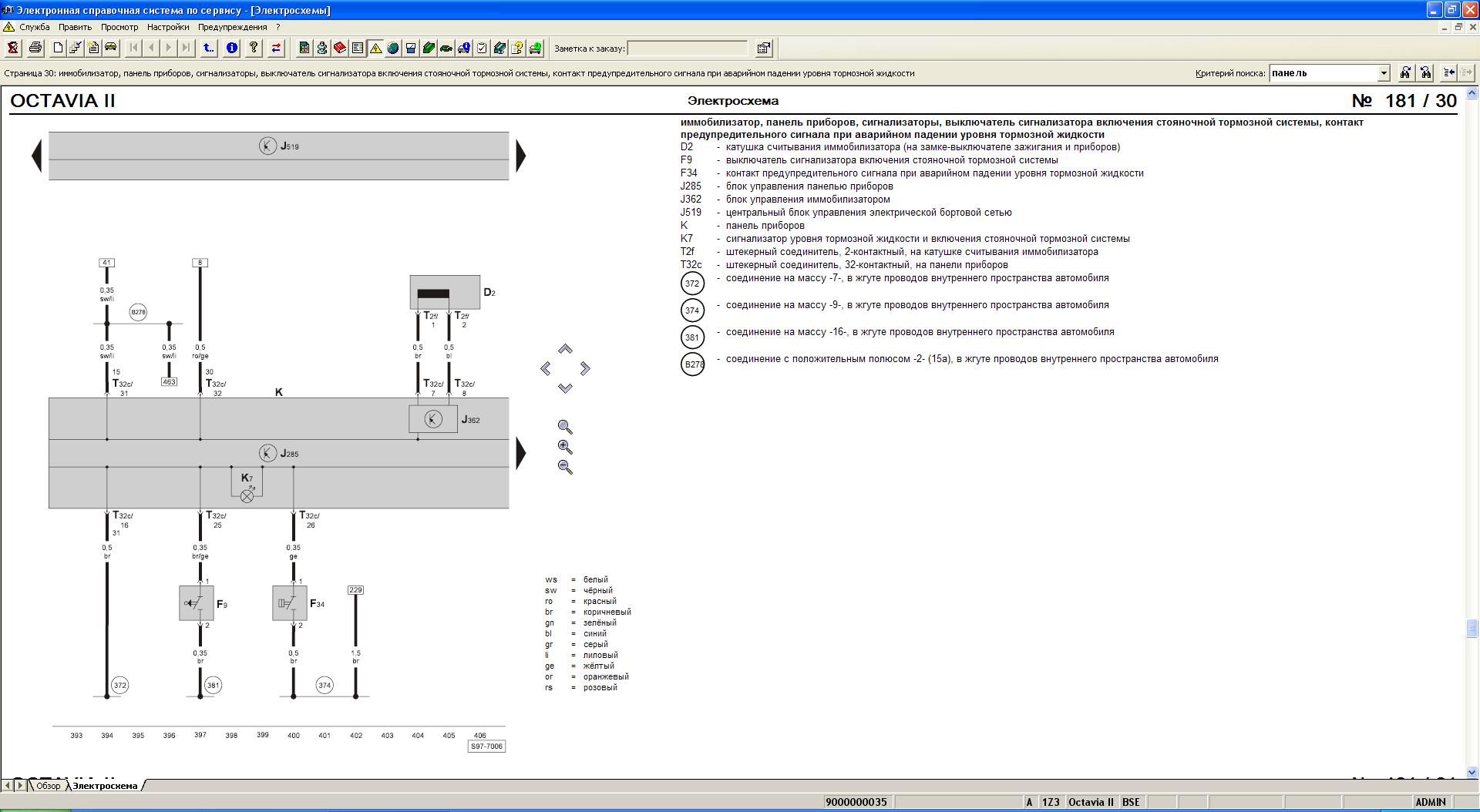Go to next page arrow button

pyautogui.click(x=169, y=48)
